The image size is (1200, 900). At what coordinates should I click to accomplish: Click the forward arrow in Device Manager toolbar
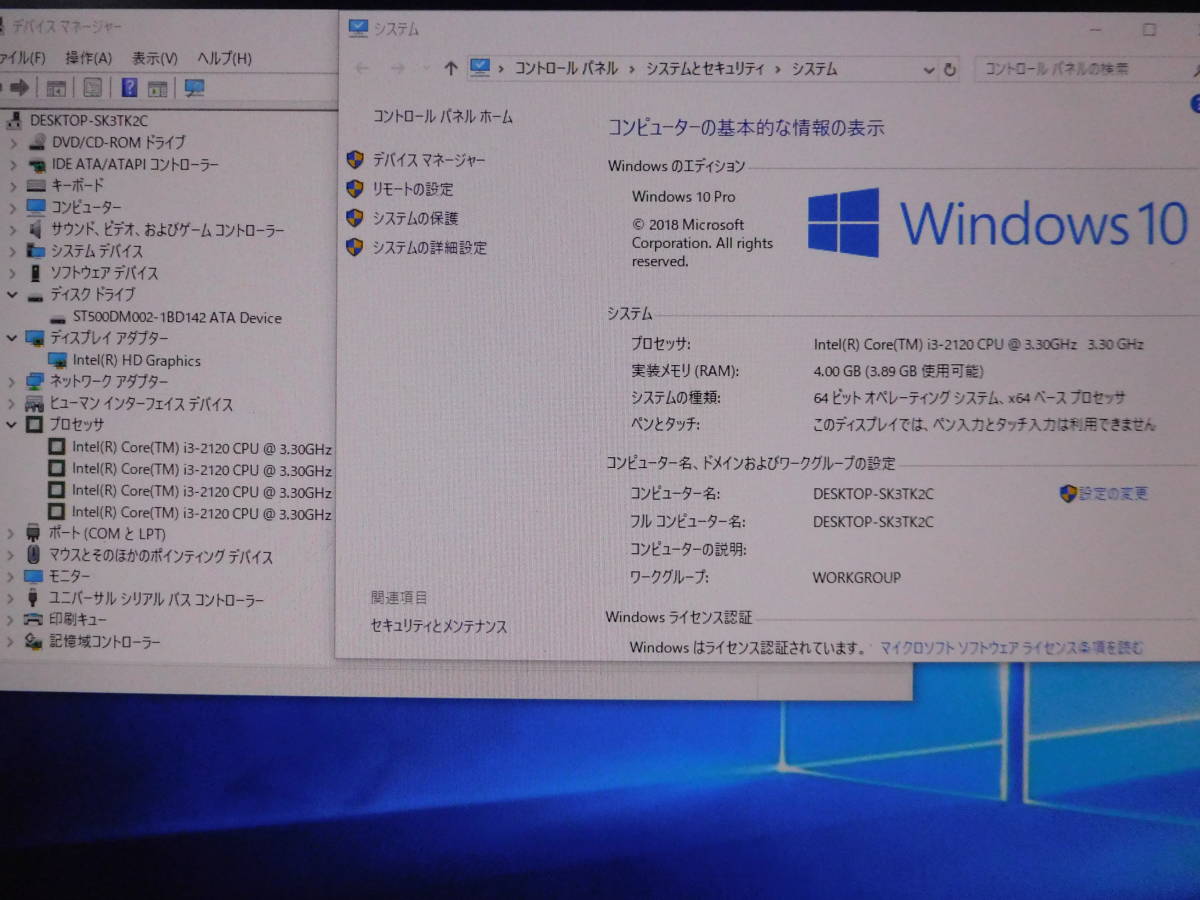point(20,88)
